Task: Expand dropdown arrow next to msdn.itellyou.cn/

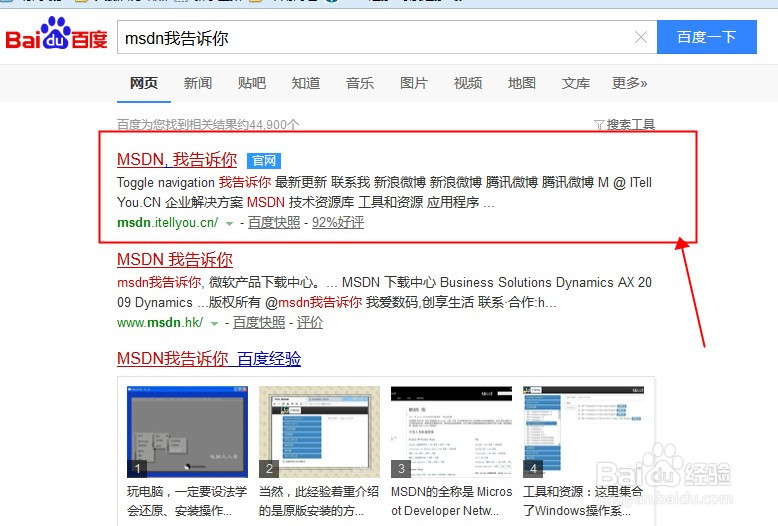Action: [x=229, y=224]
